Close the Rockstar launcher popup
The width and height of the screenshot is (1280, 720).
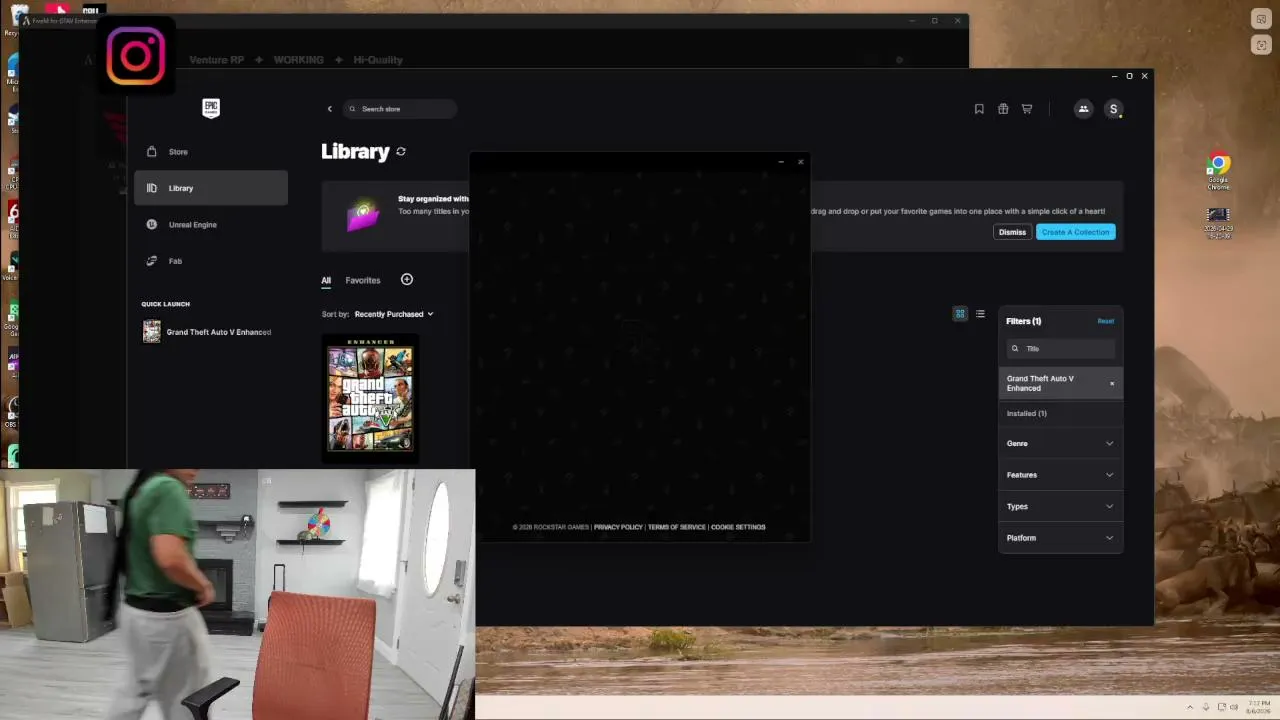pos(800,162)
